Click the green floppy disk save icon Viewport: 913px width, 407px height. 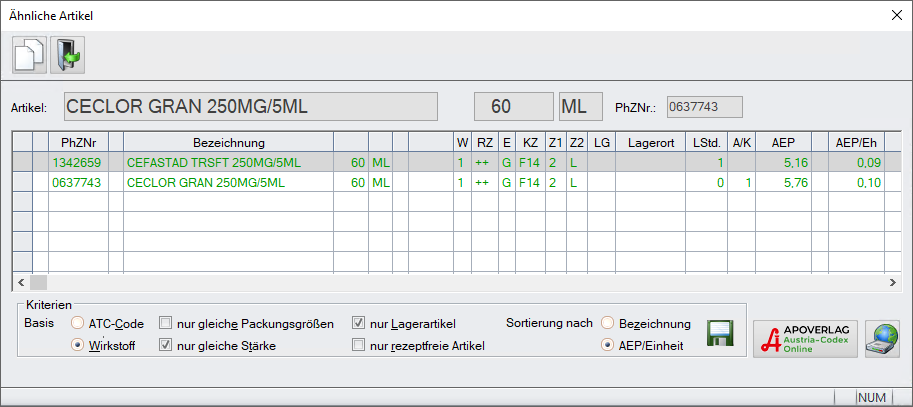tap(720, 334)
